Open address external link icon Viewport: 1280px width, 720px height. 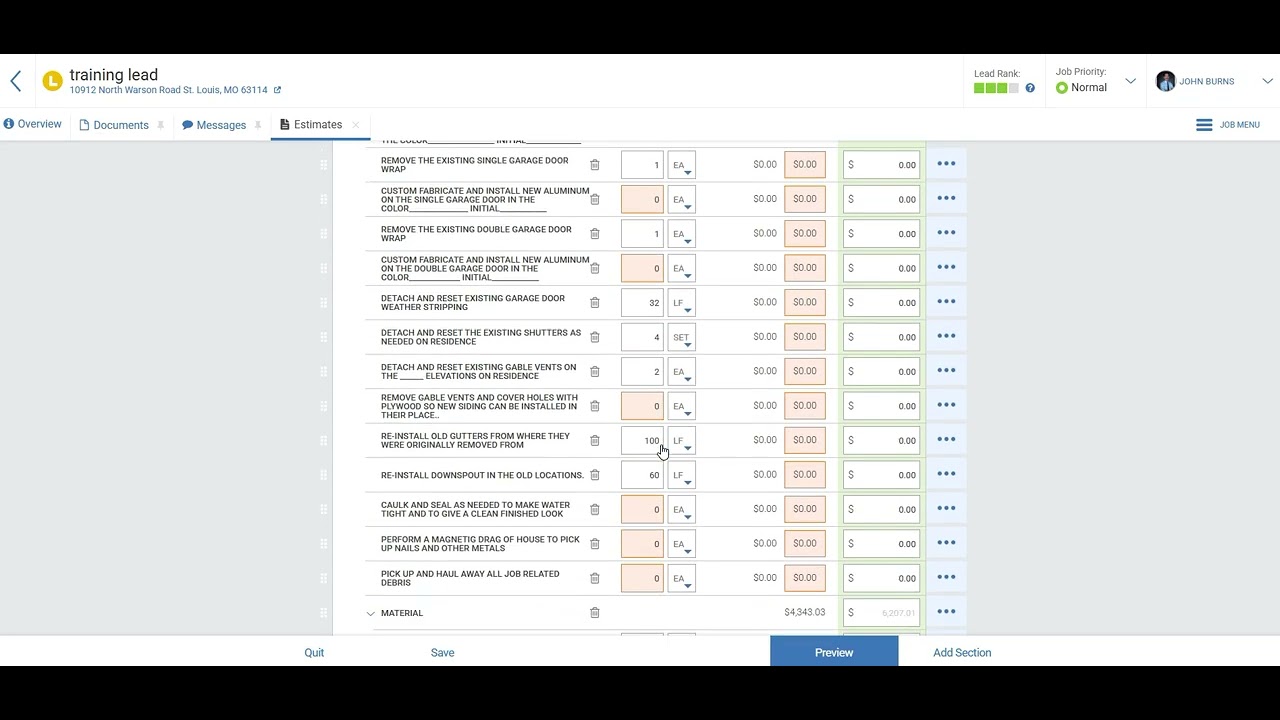point(277,90)
